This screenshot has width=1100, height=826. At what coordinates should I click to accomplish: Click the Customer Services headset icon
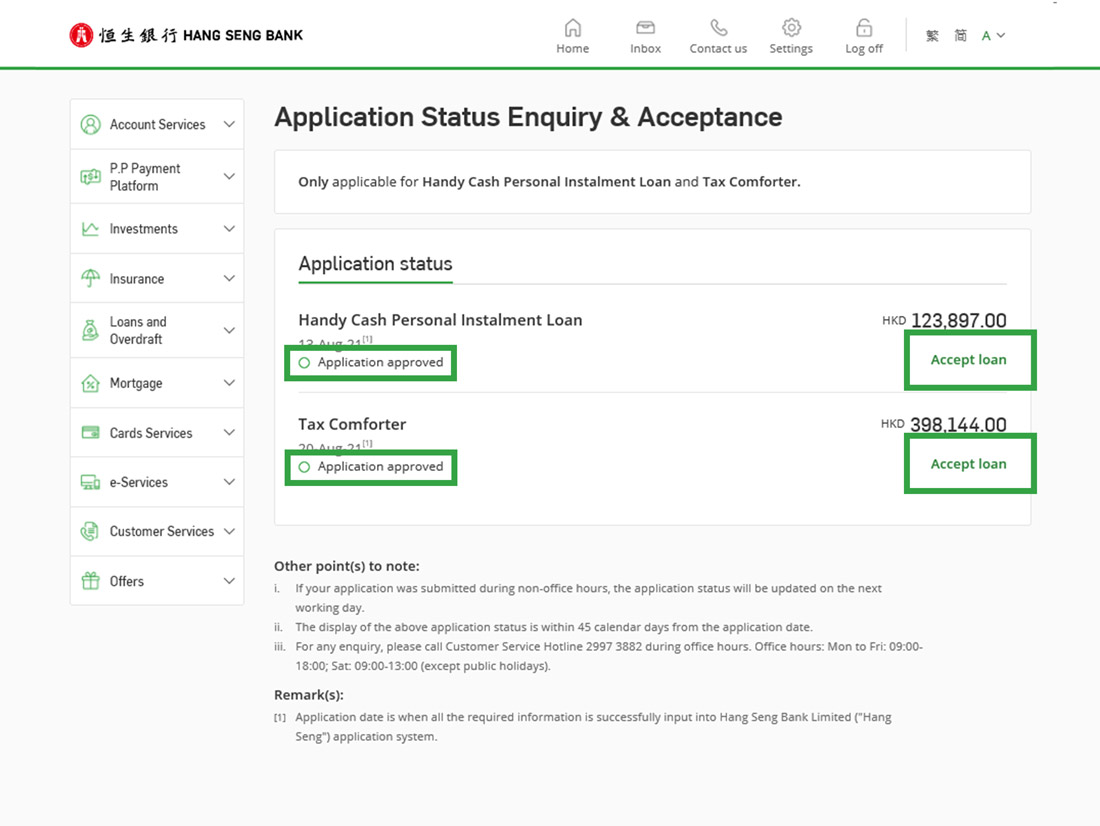pyautogui.click(x=90, y=531)
